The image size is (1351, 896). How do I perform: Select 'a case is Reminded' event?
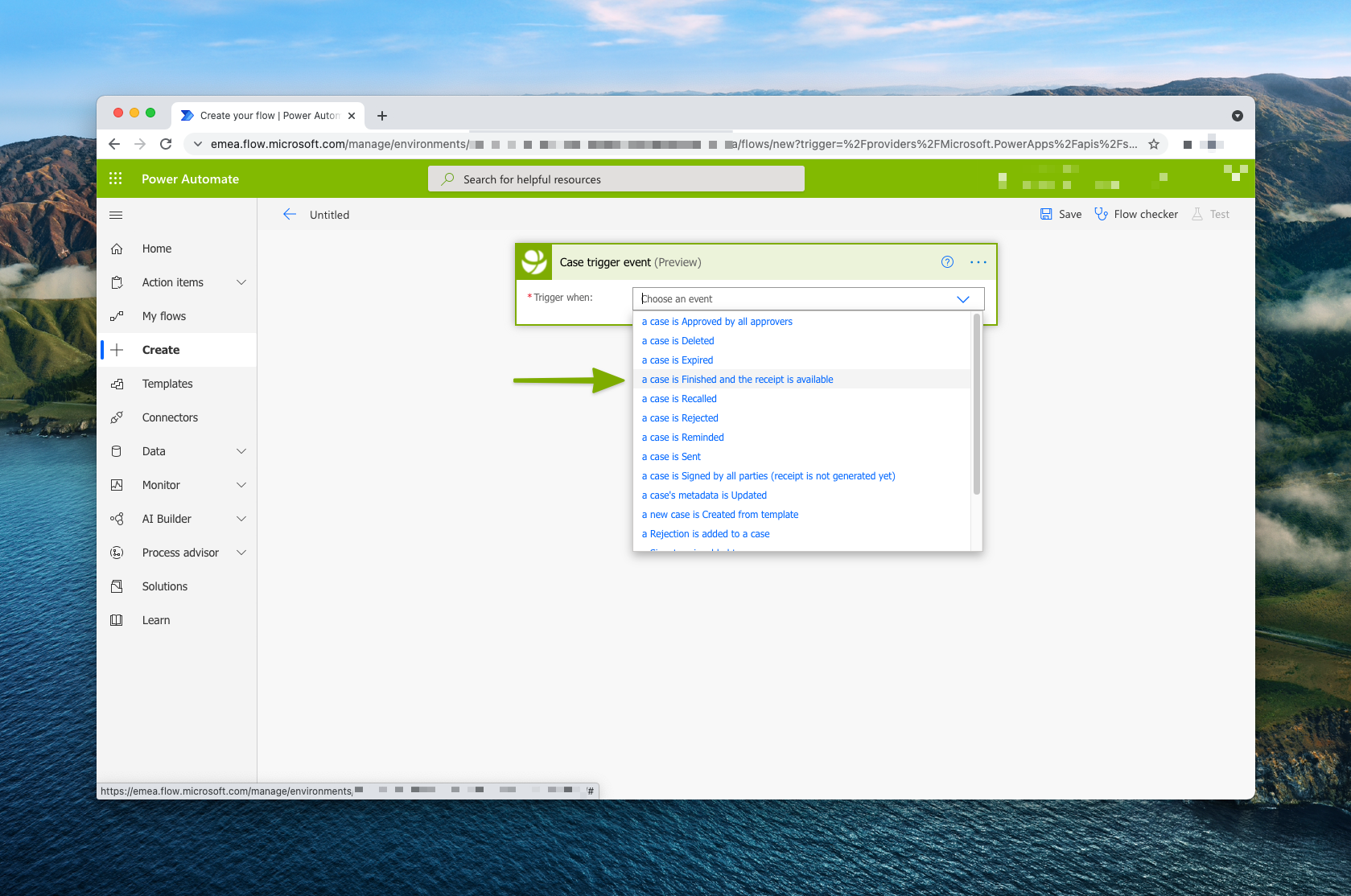coord(802,438)
